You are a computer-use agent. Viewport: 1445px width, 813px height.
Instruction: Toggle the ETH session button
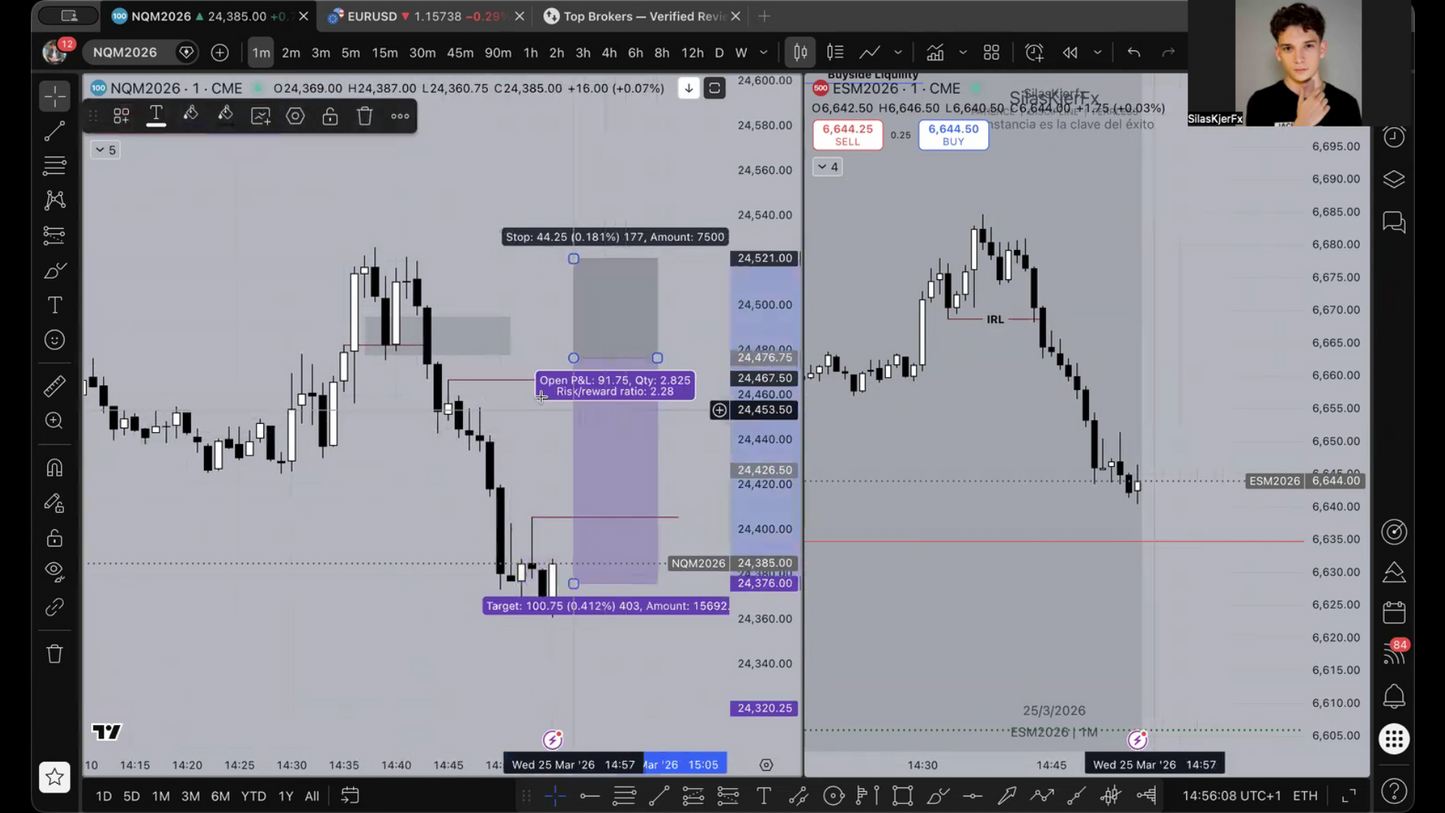click(x=1305, y=796)
